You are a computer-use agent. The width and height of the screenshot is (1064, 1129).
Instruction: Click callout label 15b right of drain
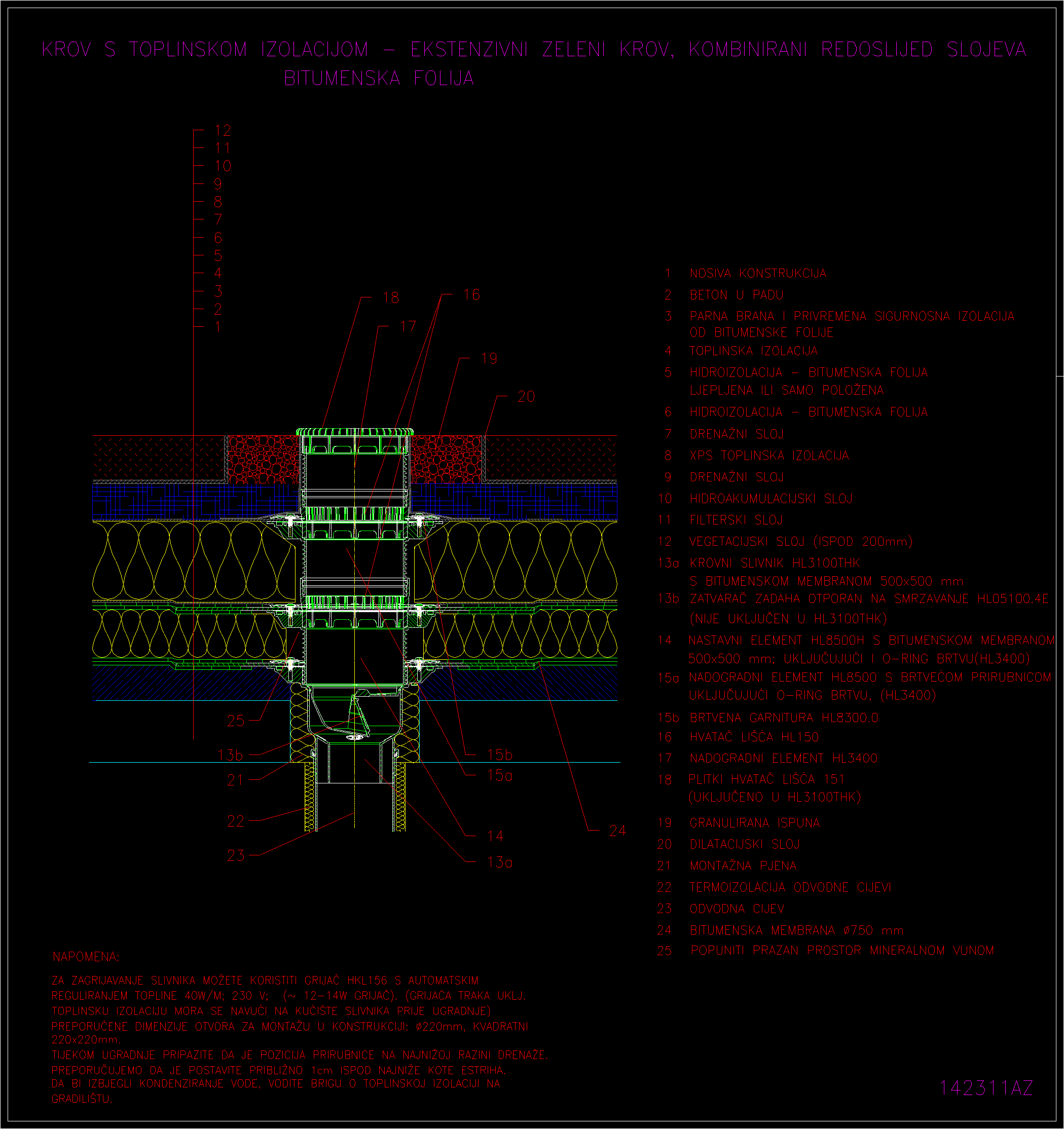tap(500, 755)
